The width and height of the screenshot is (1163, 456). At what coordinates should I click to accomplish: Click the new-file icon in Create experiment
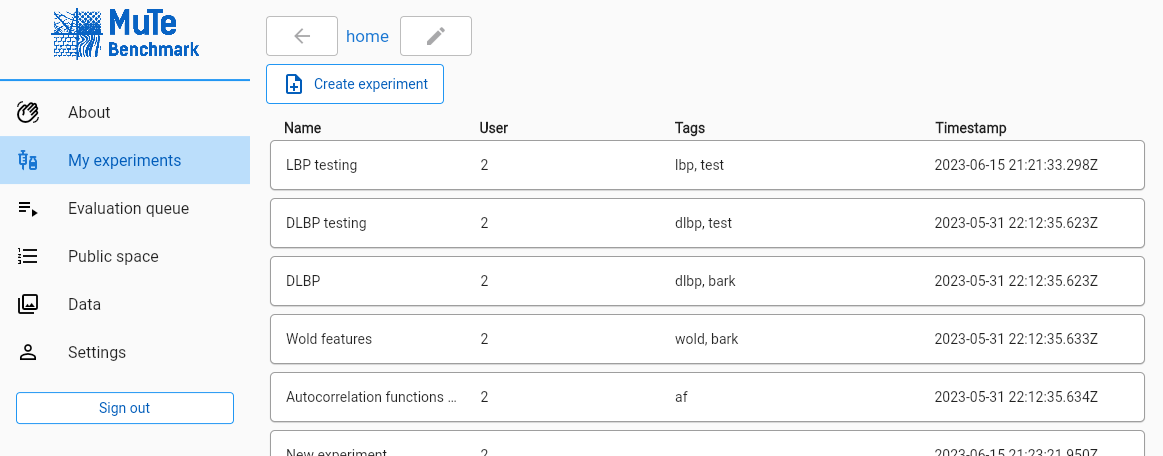[x=294, y=84]
